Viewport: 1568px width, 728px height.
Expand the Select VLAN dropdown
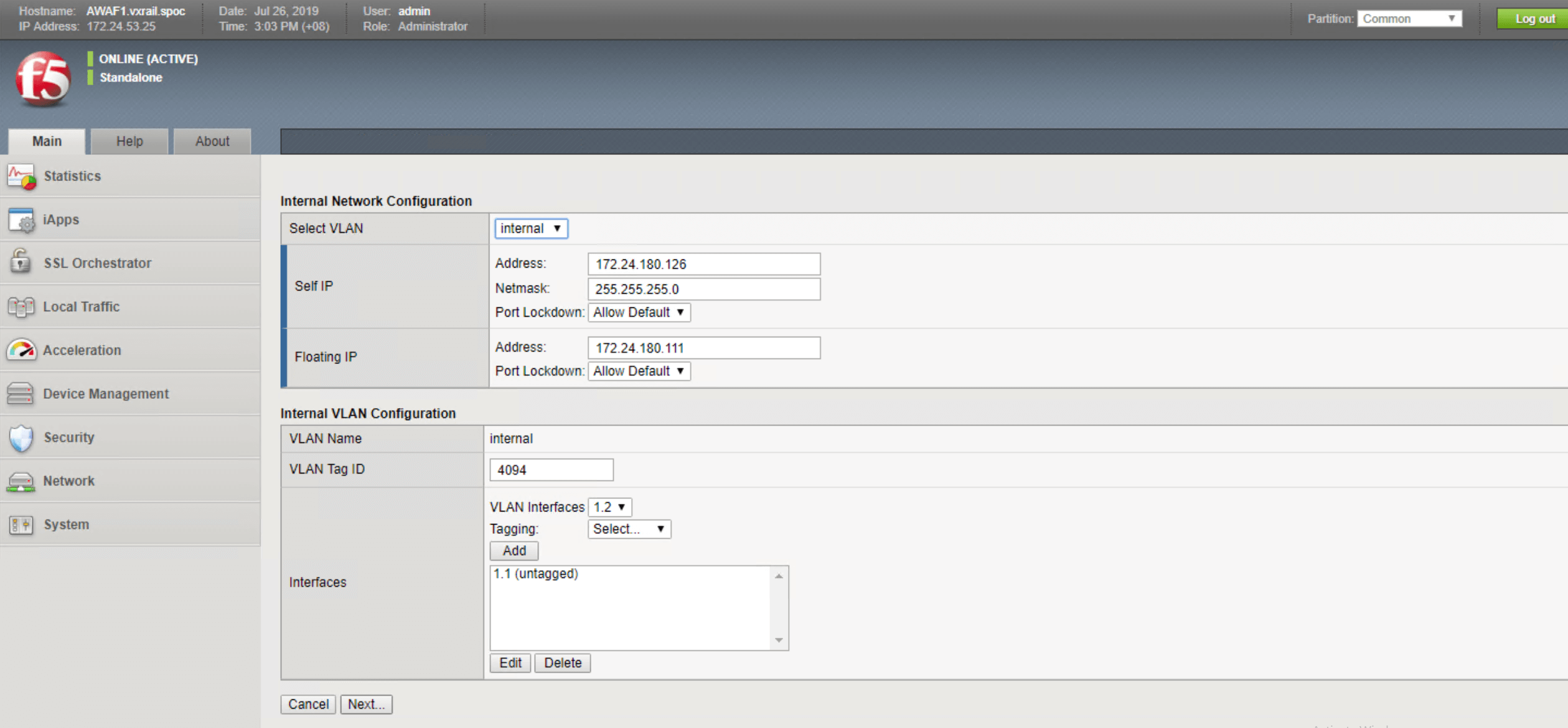click(530, 228)
